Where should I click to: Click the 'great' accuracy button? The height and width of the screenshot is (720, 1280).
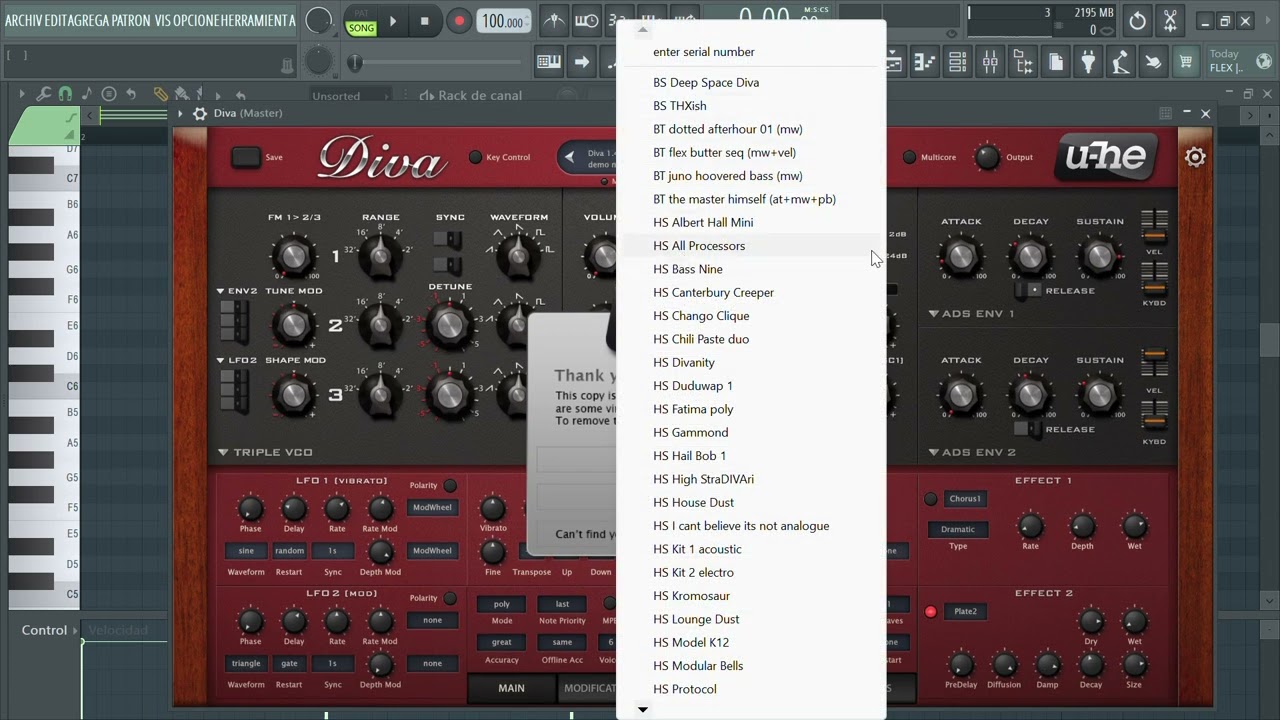(x=501, y=643)
